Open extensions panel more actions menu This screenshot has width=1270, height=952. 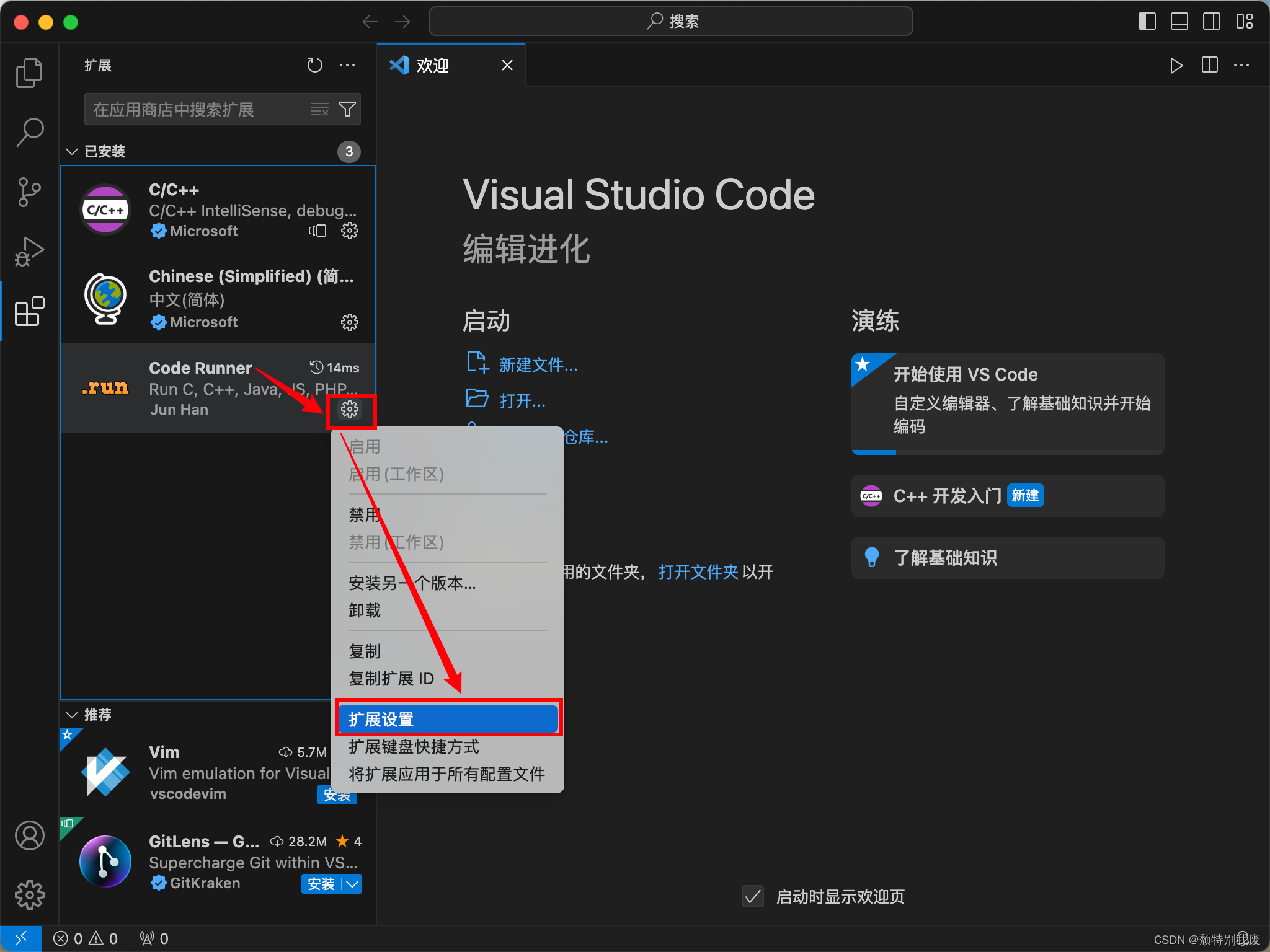pos(347,65)
